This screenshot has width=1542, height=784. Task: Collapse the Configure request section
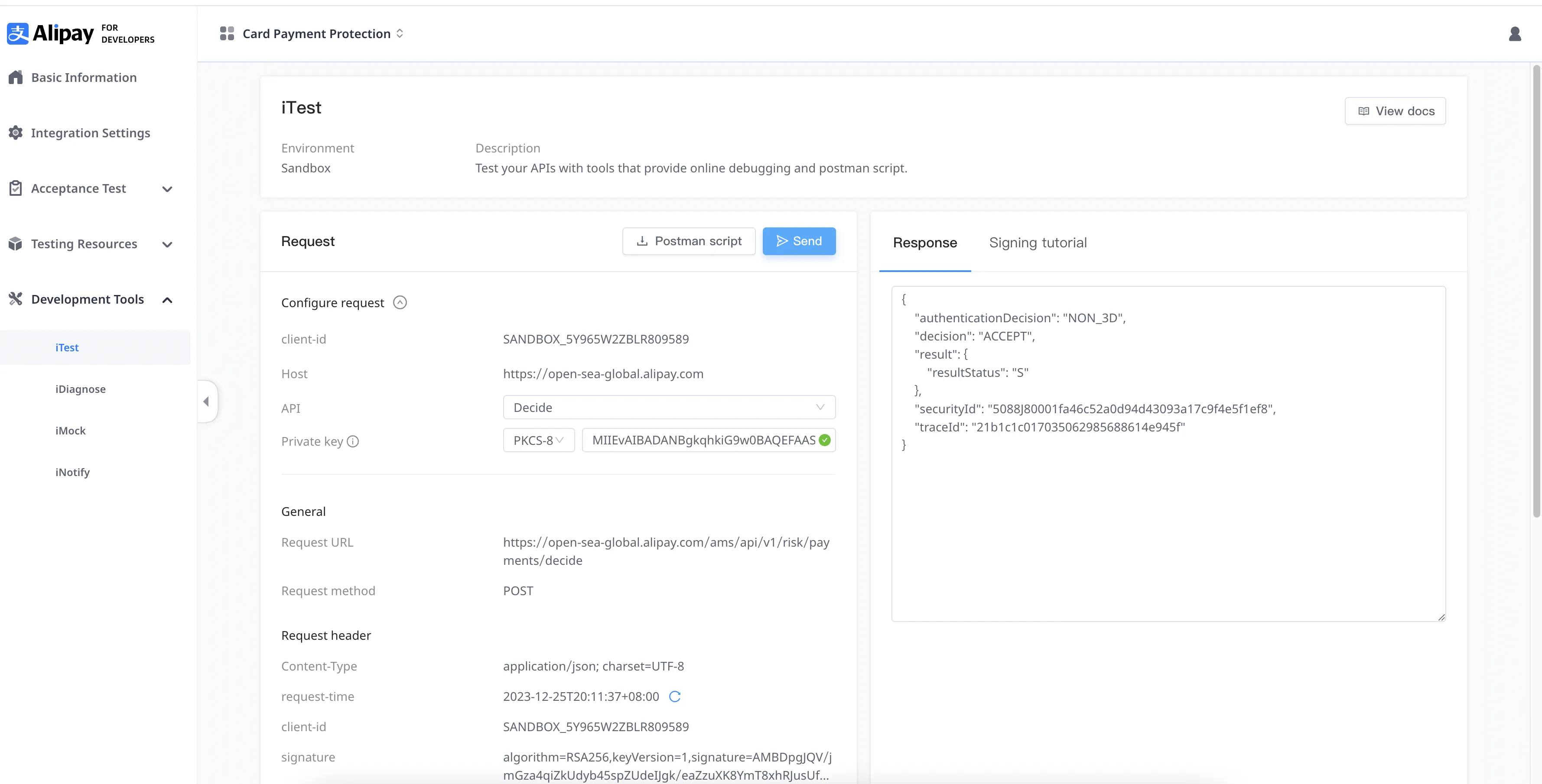pyautogui.click(x=400, y=302)
